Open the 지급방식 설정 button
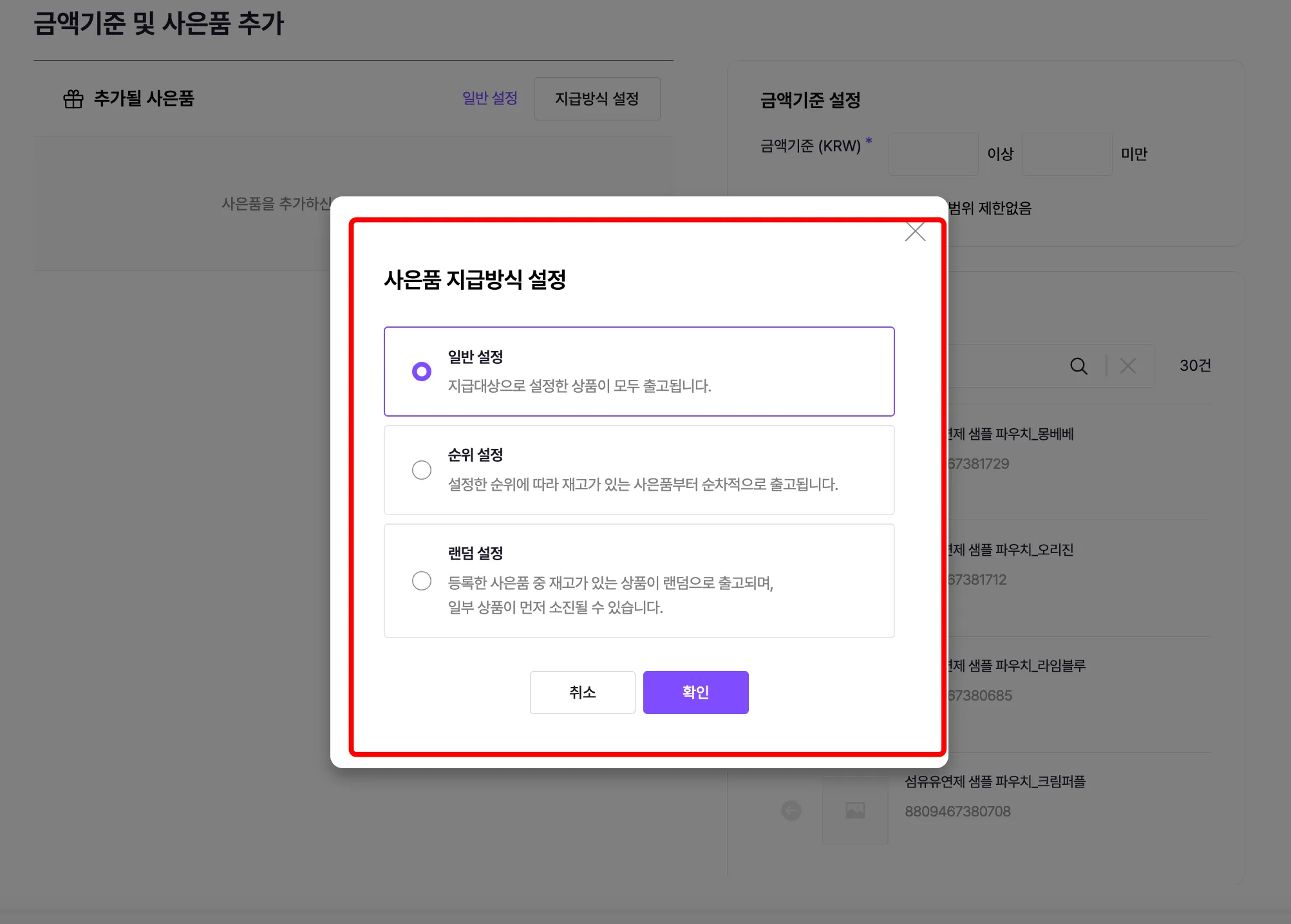The image size is (1291, 924). tap(597, 99)
